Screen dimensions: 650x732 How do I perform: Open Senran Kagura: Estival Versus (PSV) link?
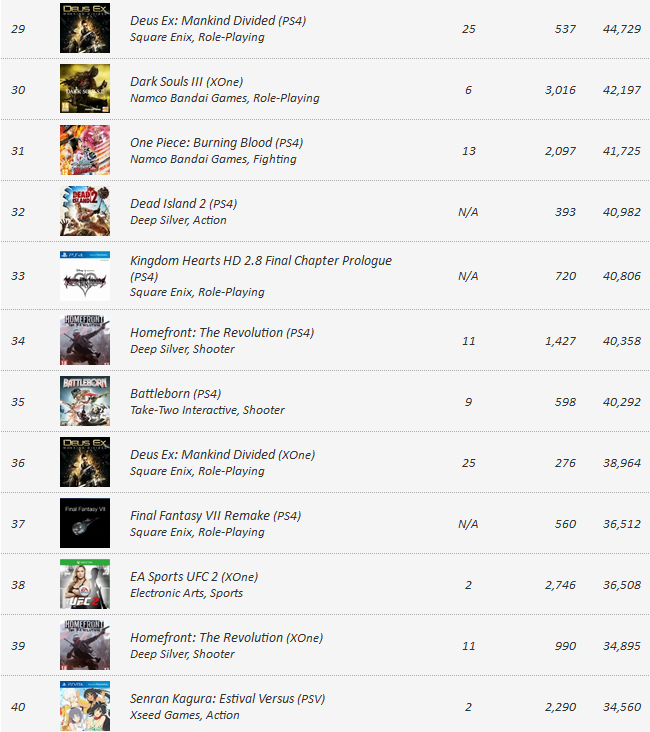click(227, 699)
